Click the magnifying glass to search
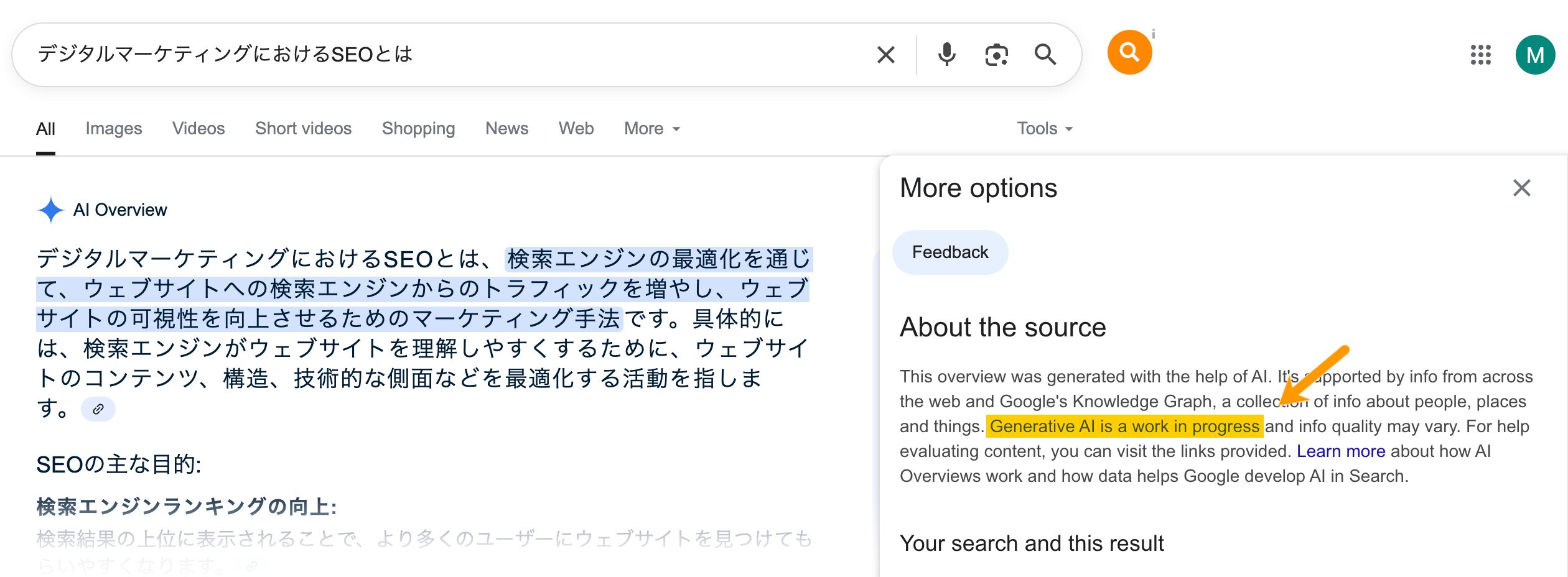This screenshot has height=577, width=1568. coord(1046,55)
